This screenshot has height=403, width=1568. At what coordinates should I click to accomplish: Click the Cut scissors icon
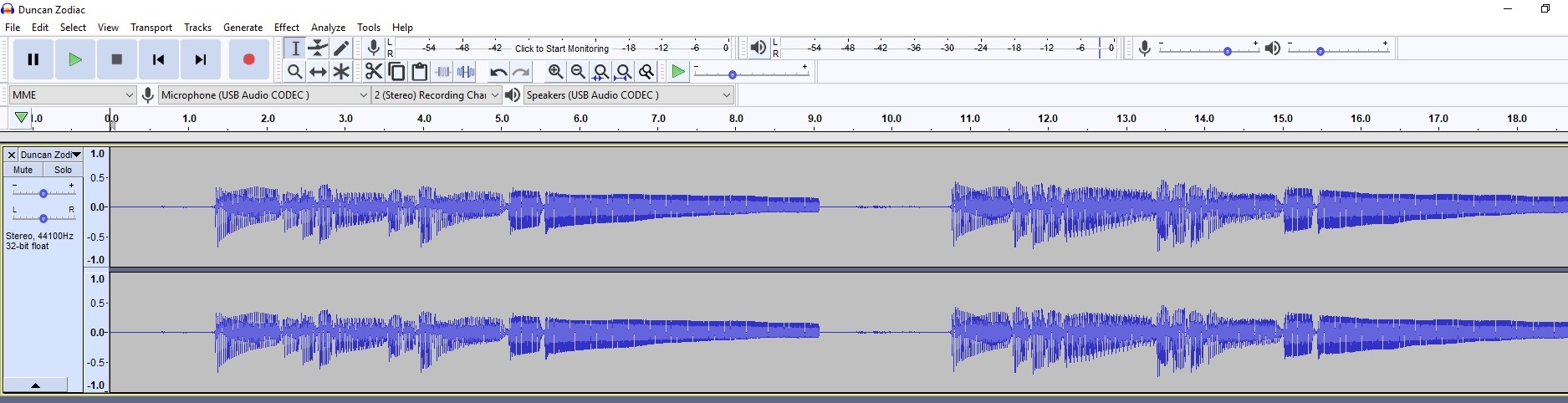(x=374, y=72)
